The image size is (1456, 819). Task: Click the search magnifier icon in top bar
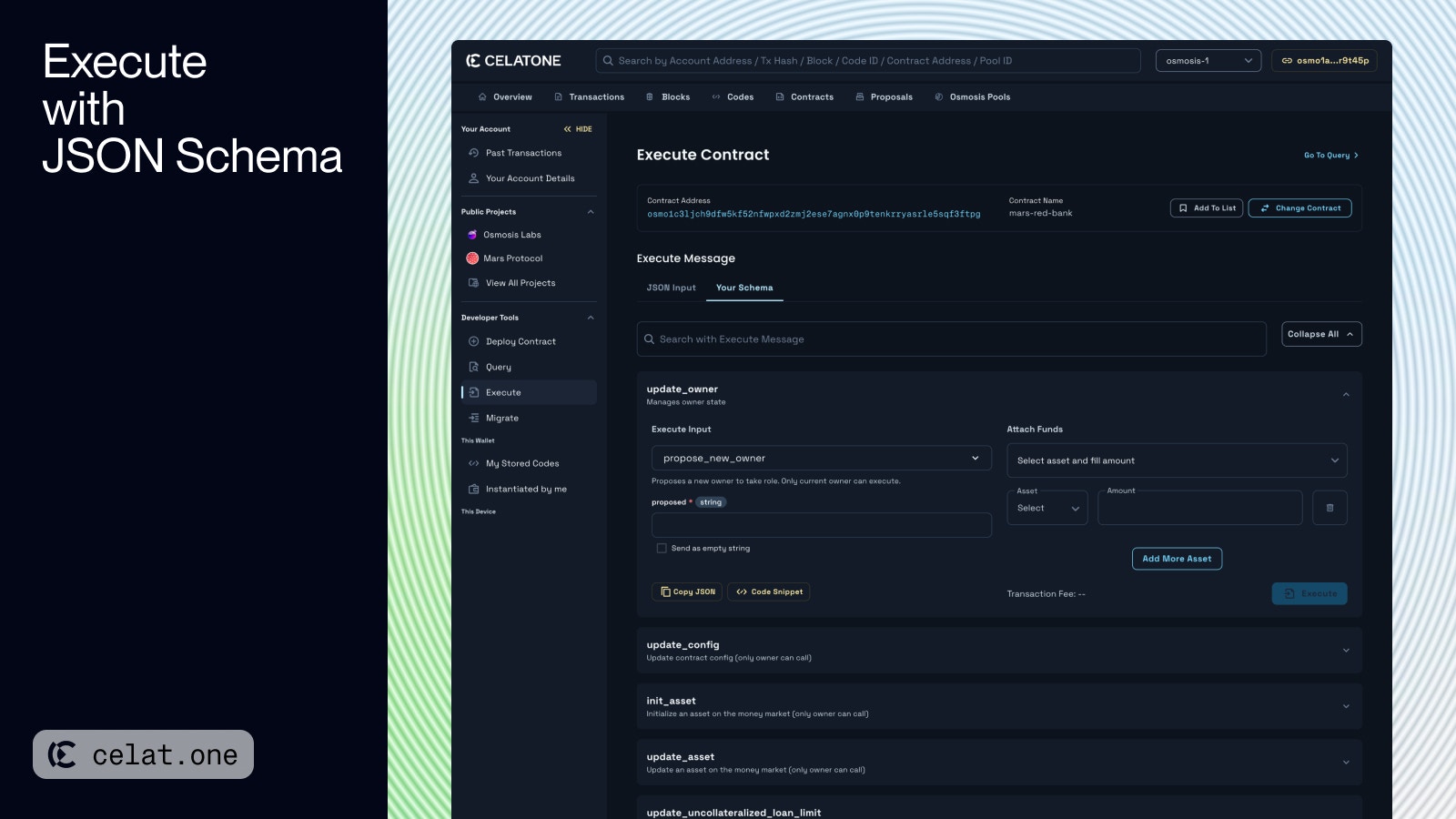[x=608, y=61]
